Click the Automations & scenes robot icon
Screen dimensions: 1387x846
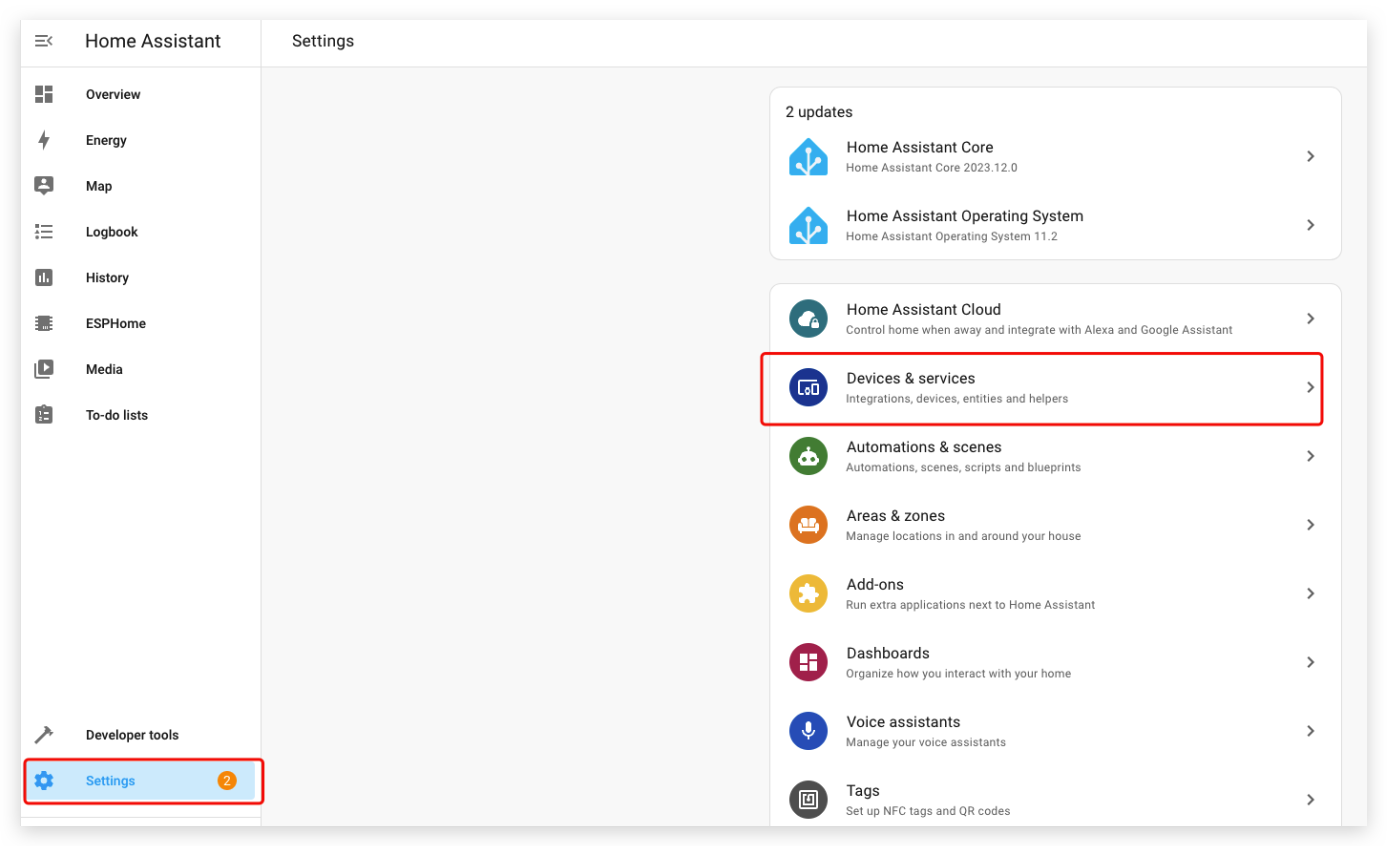point(808,456)
